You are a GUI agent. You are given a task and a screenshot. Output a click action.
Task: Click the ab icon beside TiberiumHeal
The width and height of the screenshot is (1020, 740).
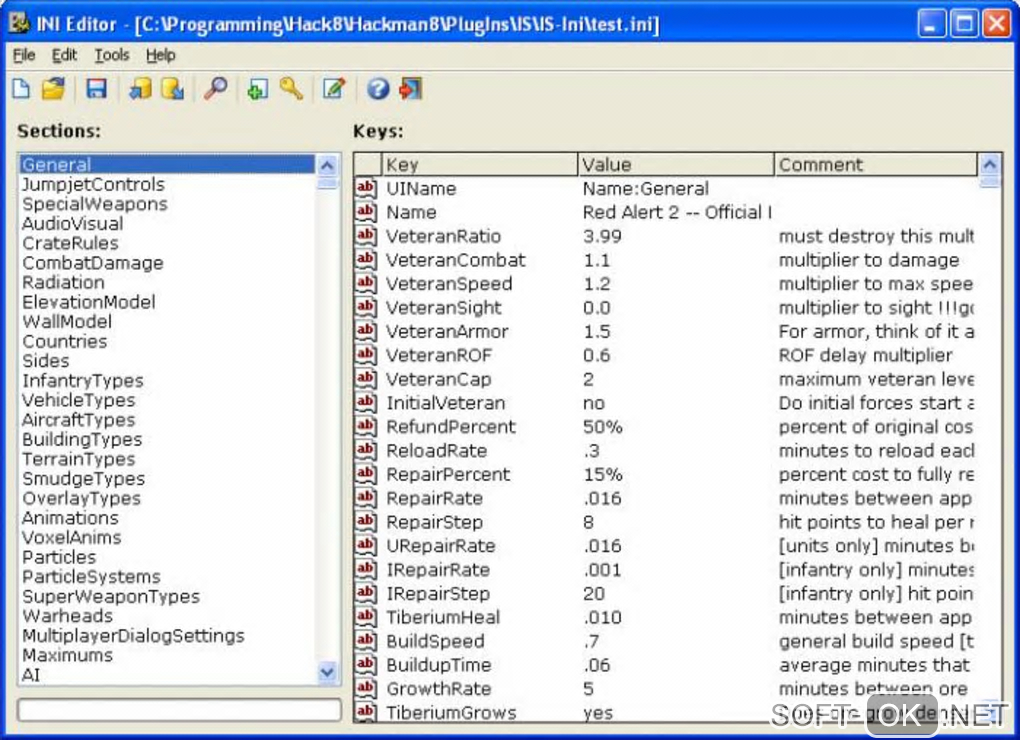(x=366, y=617)
